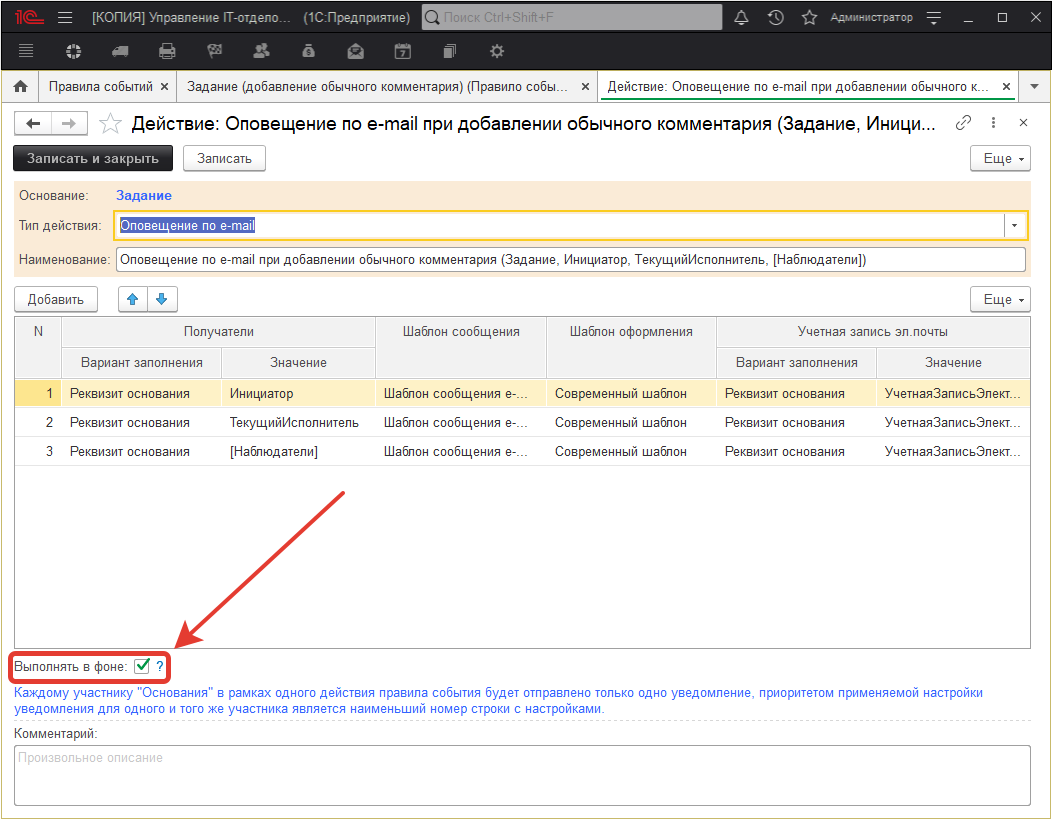Open the 'Задание' basis link
Viewport: 1052px width, 819px height.
pos(144,196)
